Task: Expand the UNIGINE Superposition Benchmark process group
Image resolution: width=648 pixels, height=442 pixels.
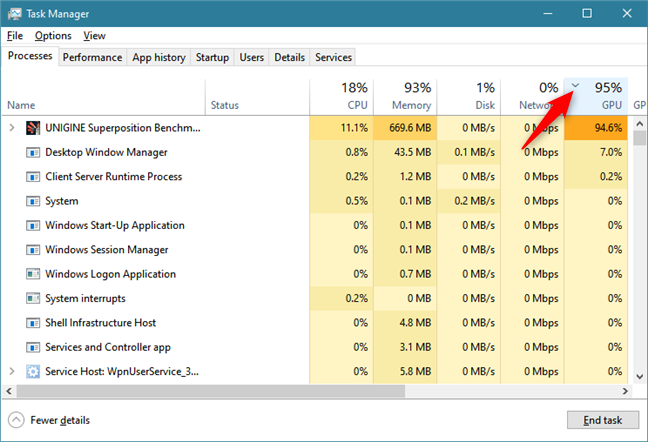Action: pos(12,128)
